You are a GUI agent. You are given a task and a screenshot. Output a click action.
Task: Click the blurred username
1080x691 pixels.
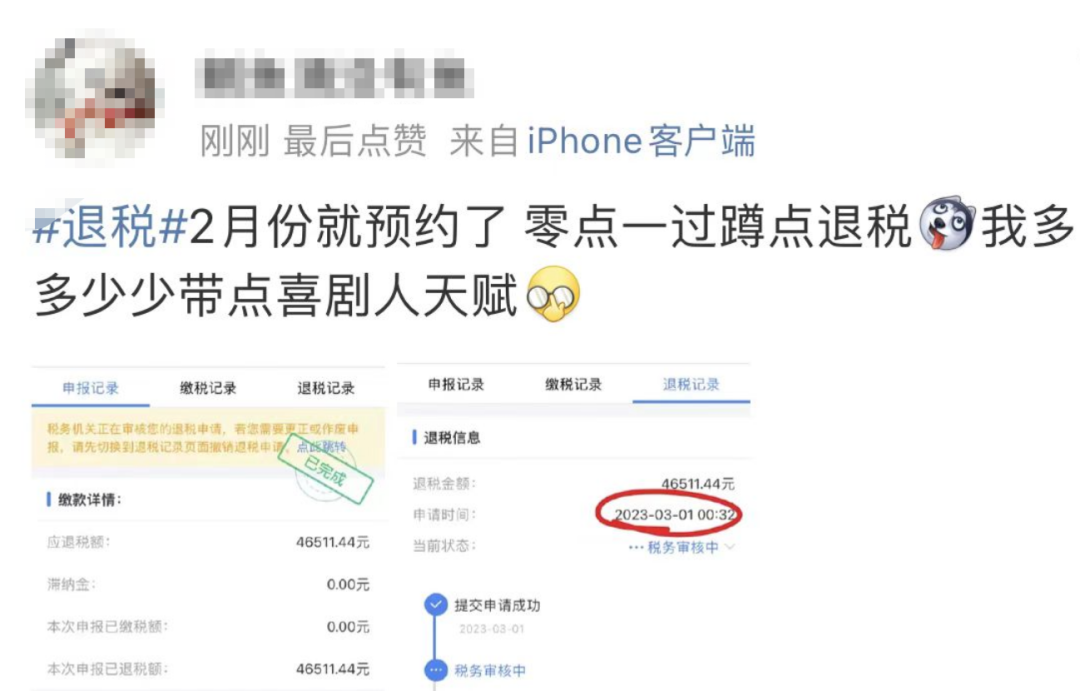click(x=333, y=76)
